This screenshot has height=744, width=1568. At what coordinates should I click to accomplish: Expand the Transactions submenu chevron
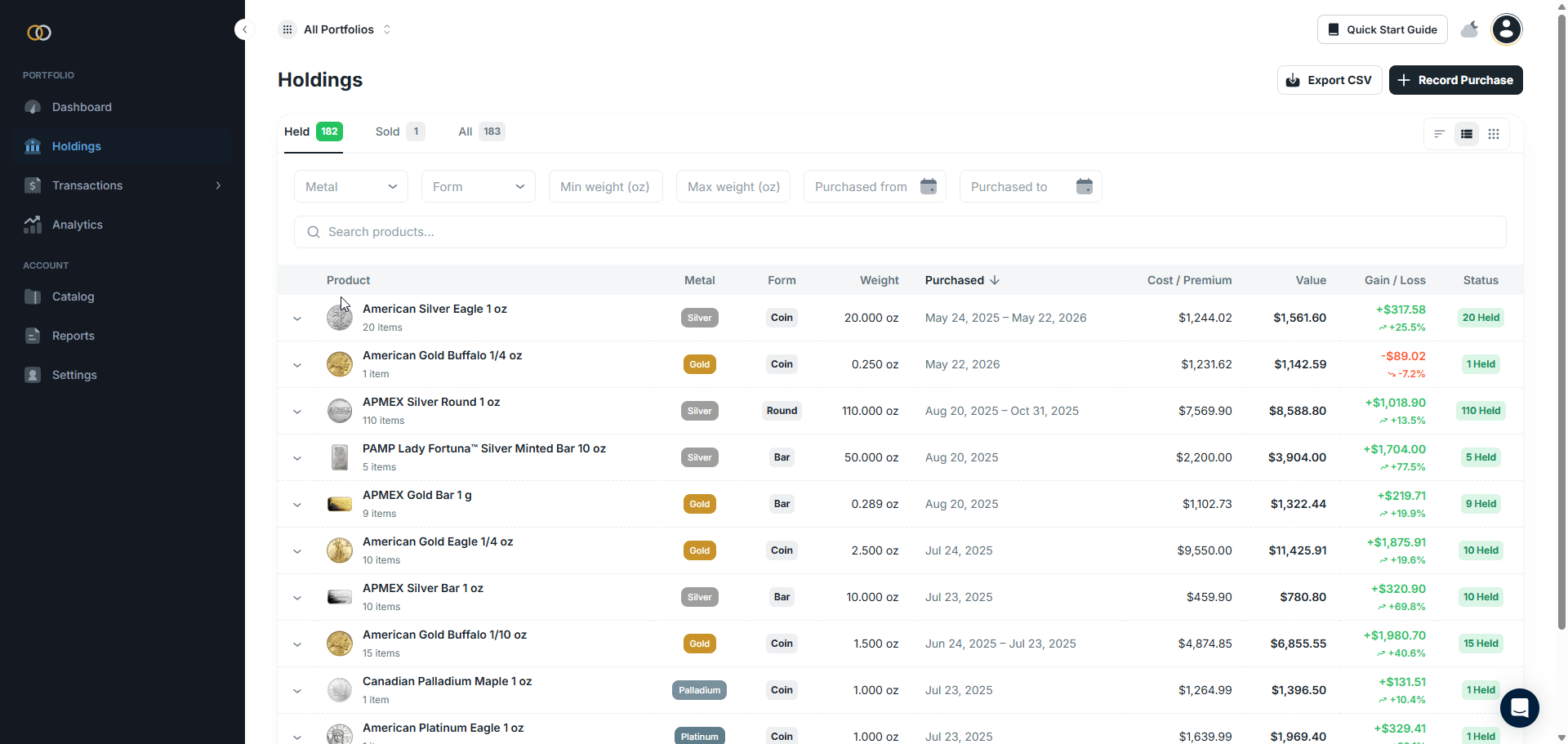coord(218,185)
